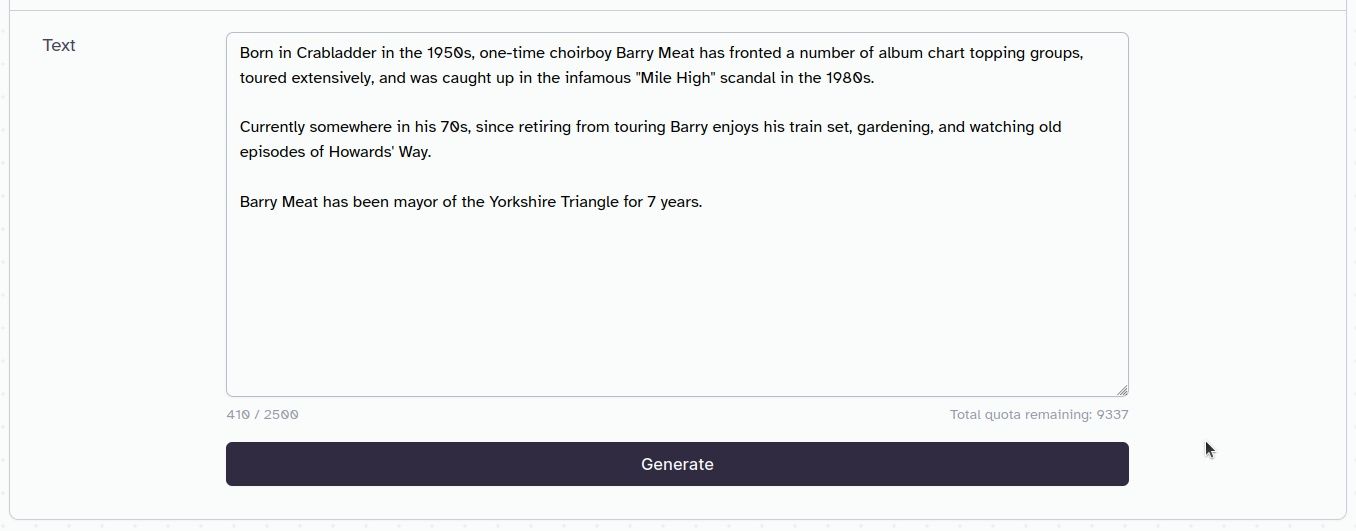
Task: Click the Total quota remaining text
Action: tap(1038, 415)
